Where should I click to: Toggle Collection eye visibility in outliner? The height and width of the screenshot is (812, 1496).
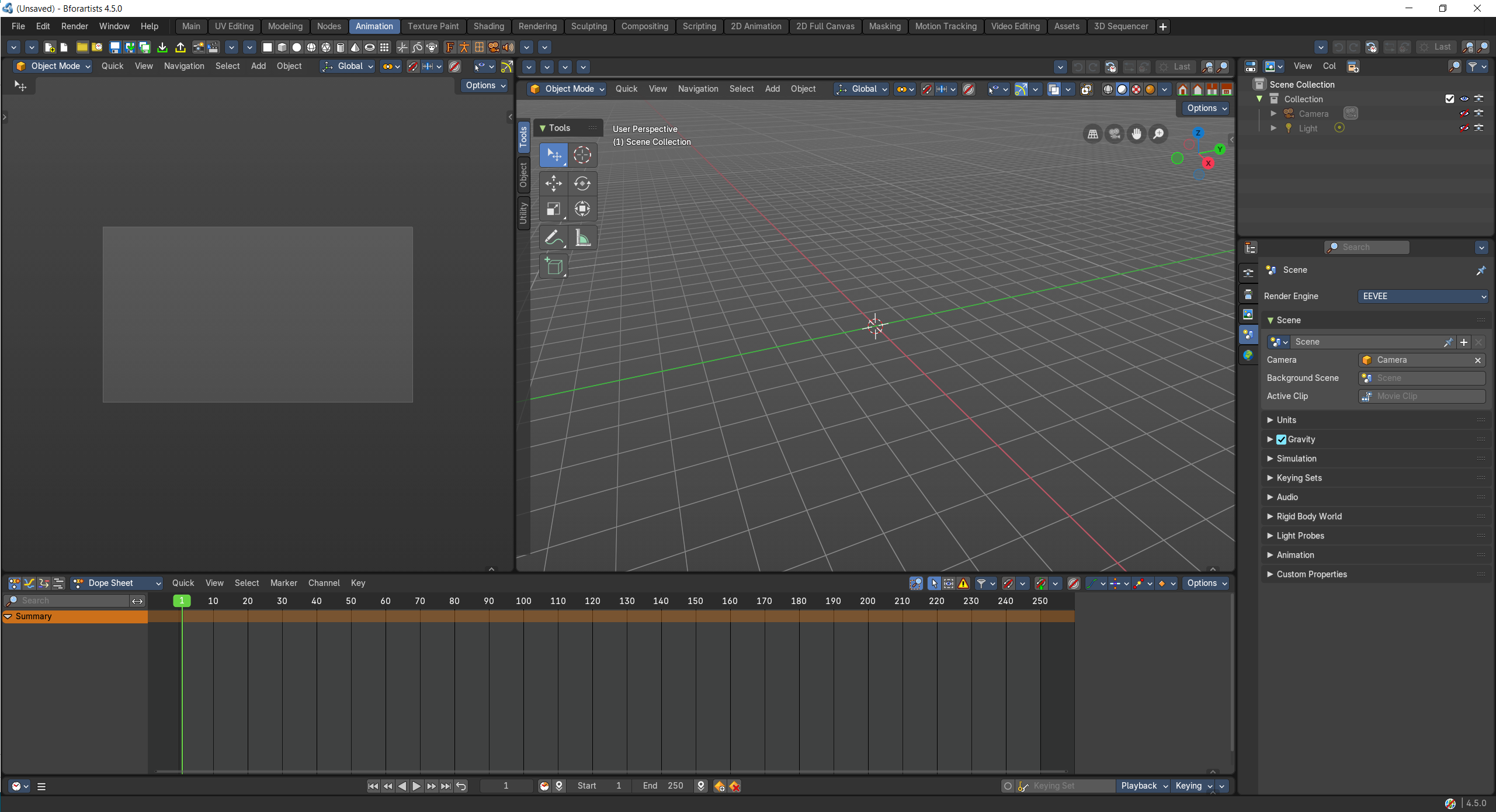coord(1464,99)
